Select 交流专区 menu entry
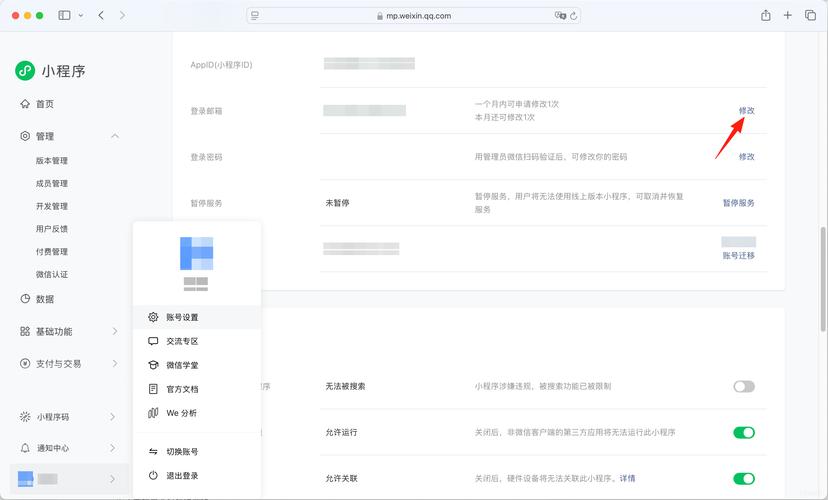Viewport: 828px width, 500px height. [197, 341]
